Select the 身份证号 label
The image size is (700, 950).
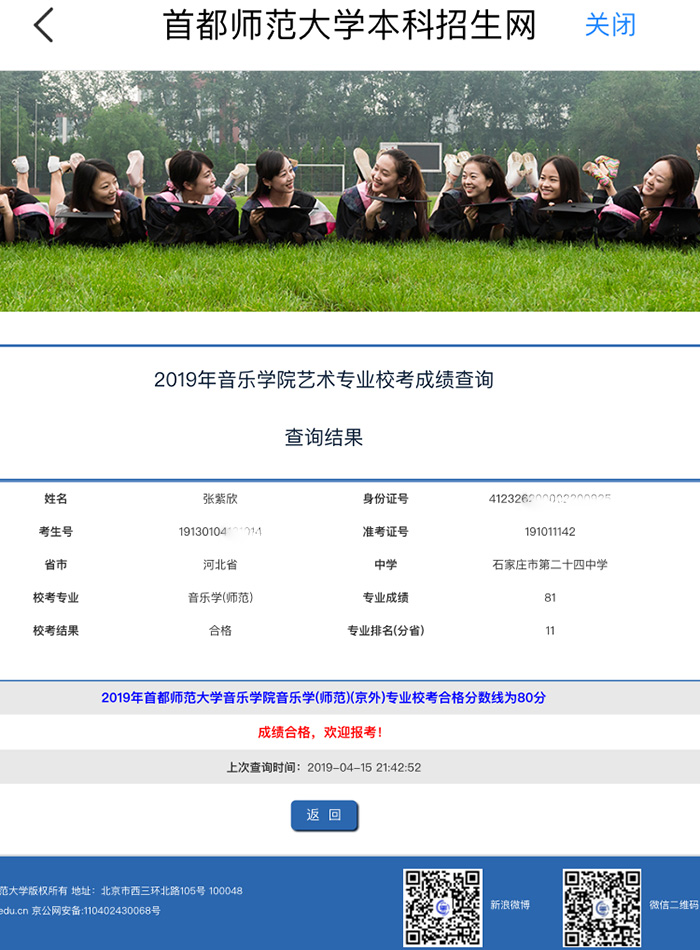(385, 499)
